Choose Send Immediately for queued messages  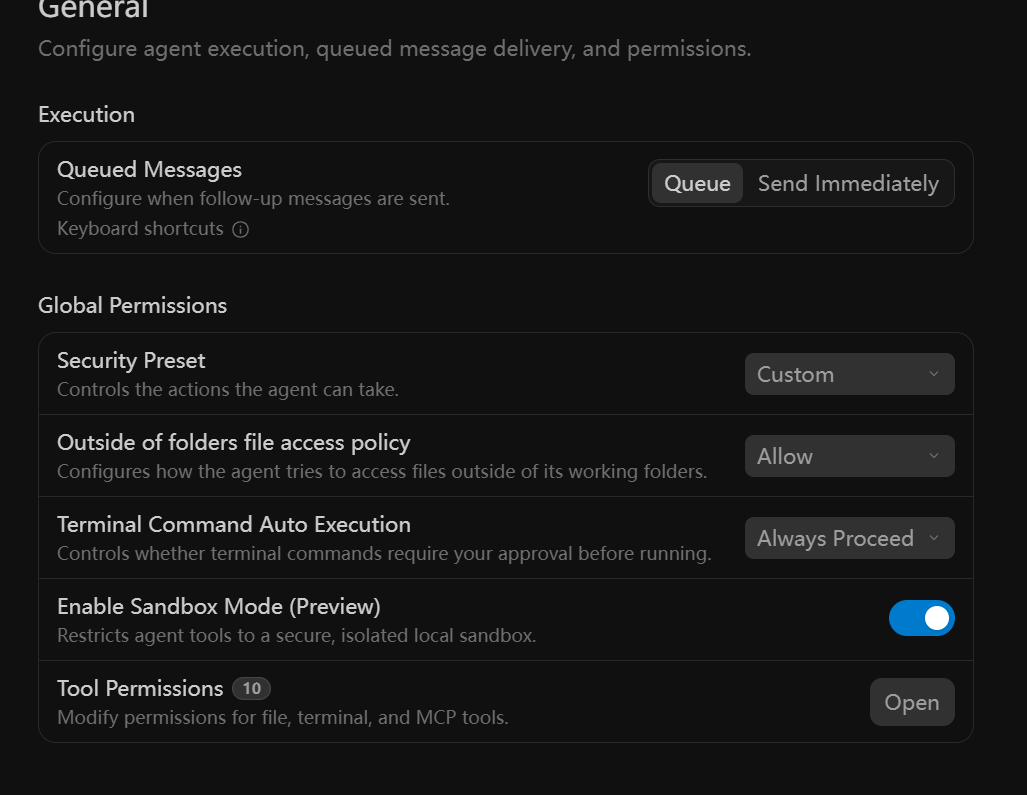pyautogui.click(x=848, y=183)
